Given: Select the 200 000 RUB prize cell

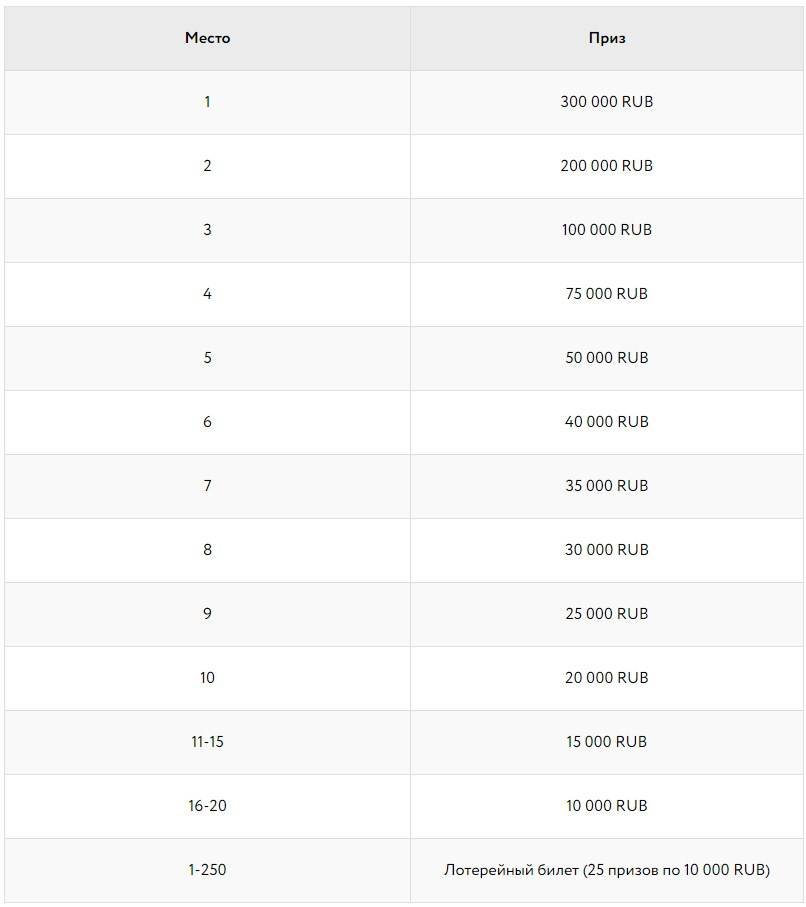Looking at the screenshot, I should [x=607, y=166].
